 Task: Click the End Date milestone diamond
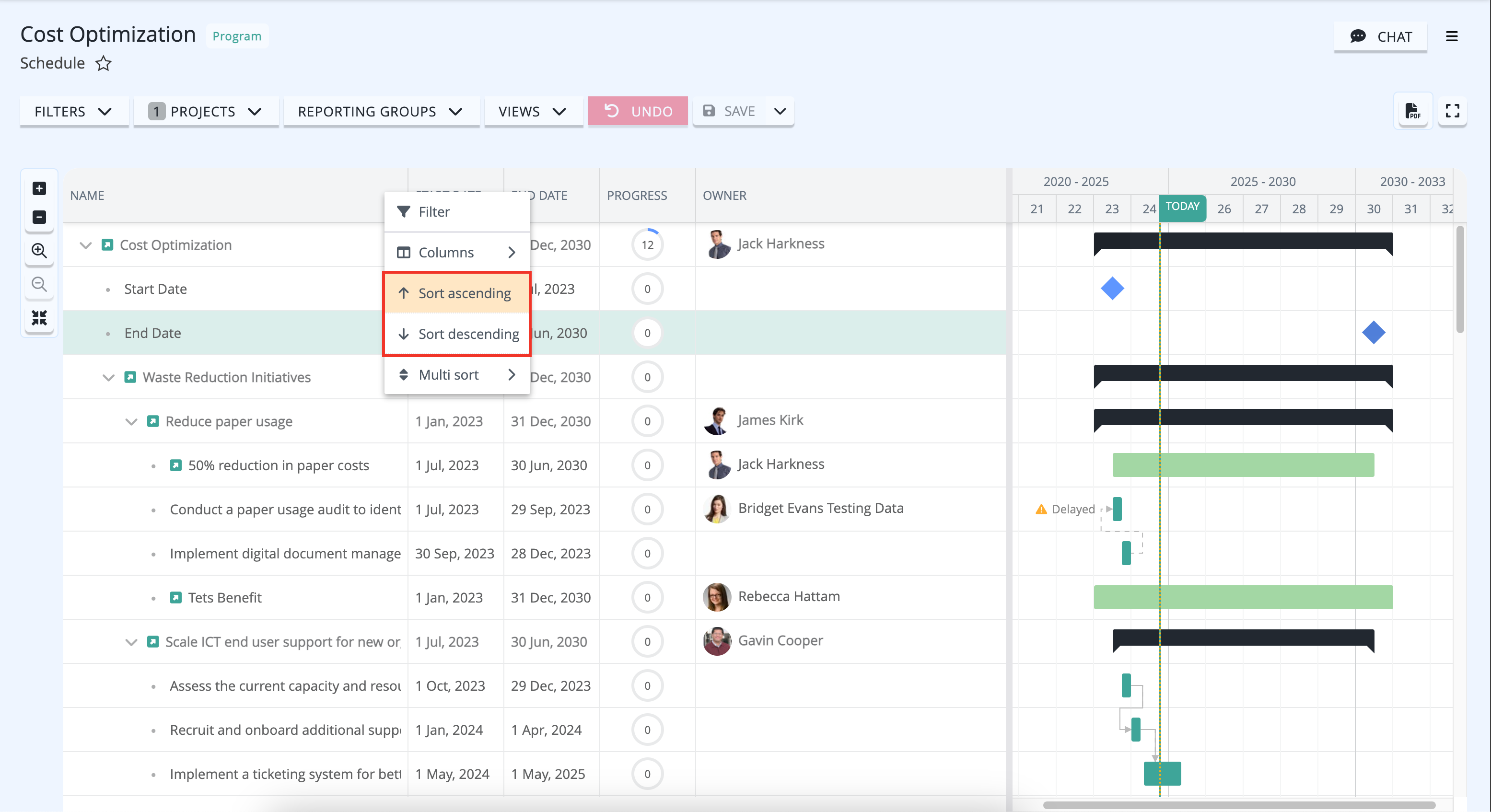click(x=1374, y=333)
